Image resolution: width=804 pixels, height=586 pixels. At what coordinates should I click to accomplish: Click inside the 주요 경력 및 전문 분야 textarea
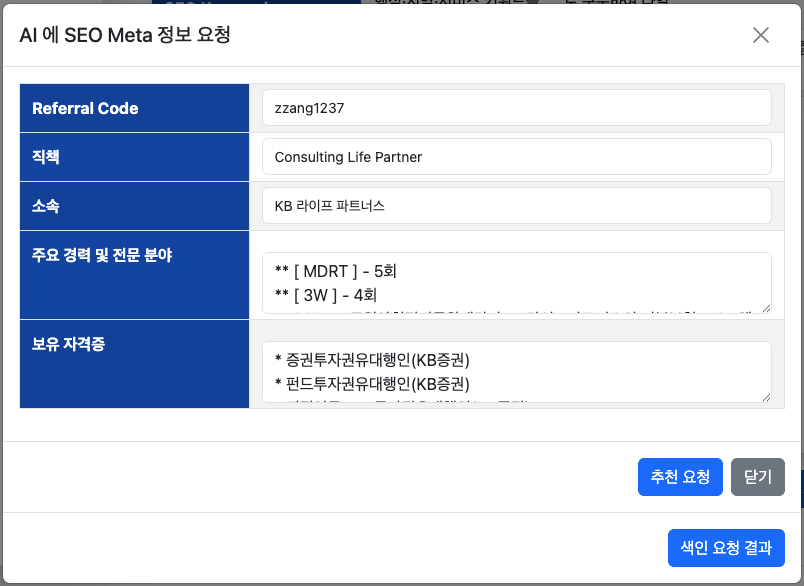tap(516, 282)
